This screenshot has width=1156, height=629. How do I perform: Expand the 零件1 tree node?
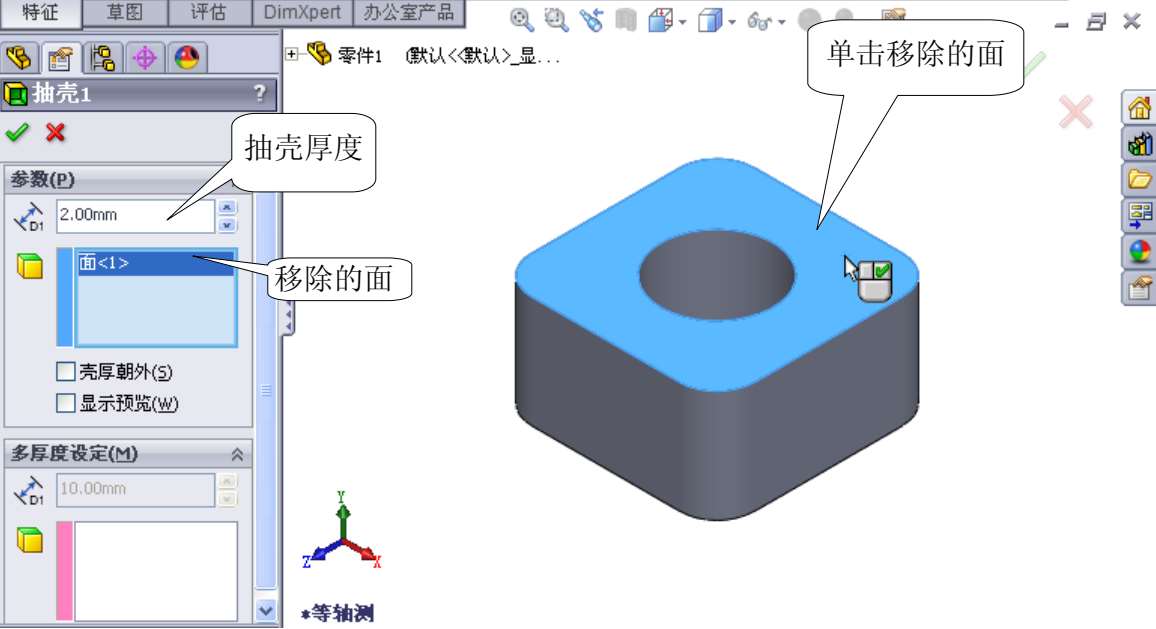coord(292,54)
